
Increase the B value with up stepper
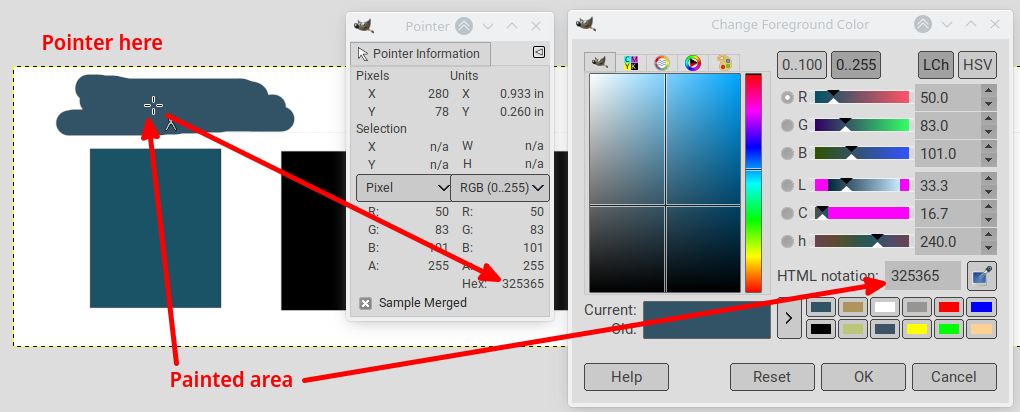pos(989,147)
